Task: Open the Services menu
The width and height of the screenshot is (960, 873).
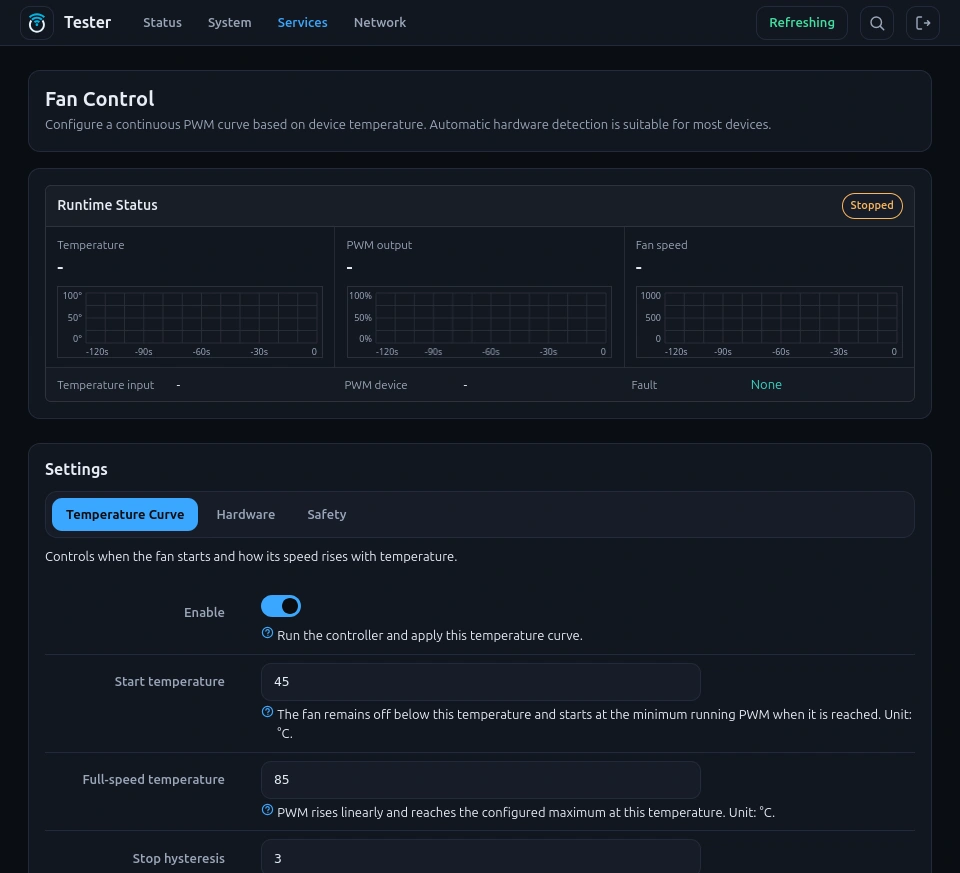Action: (302, 23)
